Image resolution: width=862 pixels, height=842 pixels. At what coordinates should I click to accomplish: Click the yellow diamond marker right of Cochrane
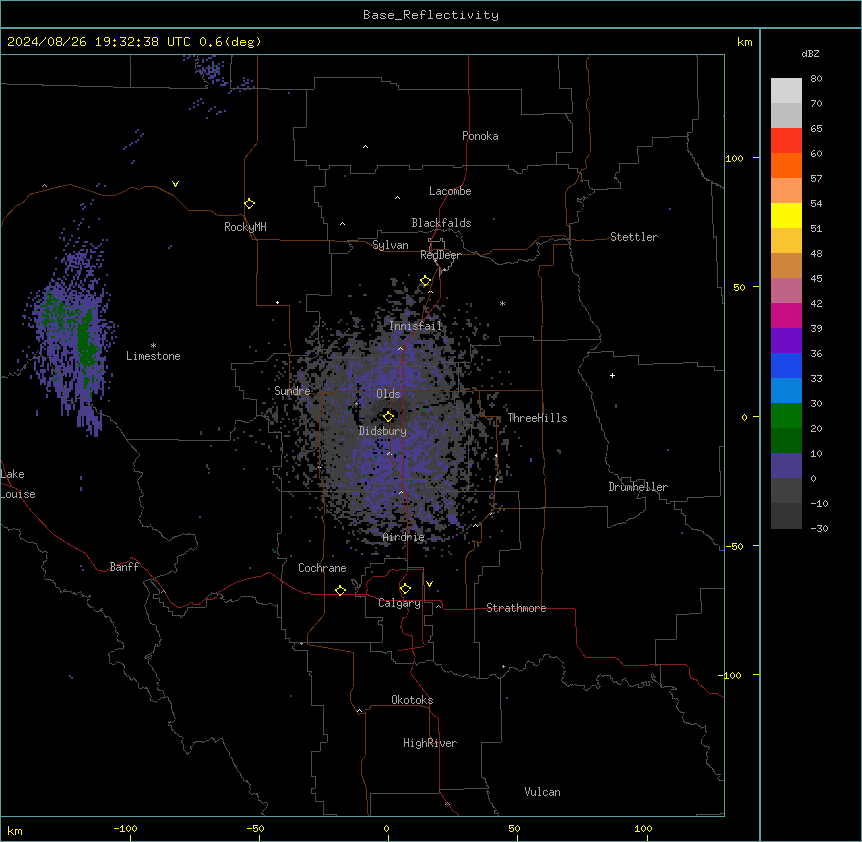coord(340,590)
